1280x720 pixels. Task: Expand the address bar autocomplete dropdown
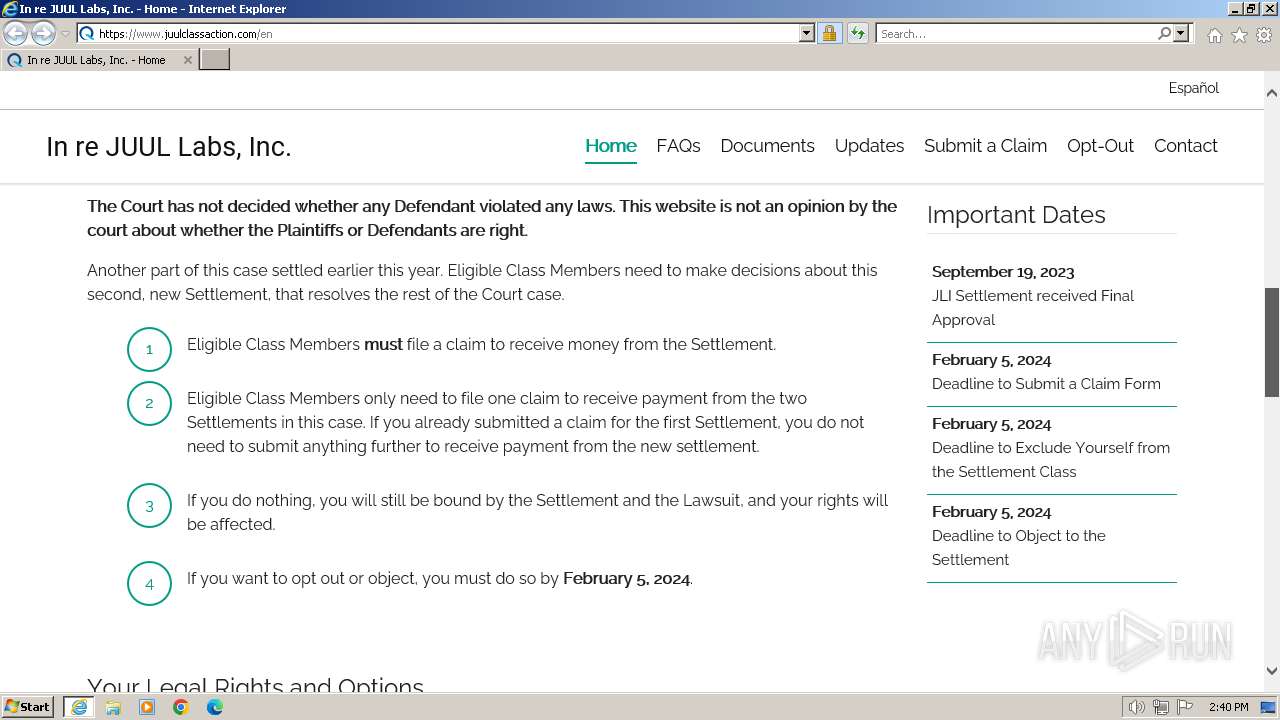pyautogui.click(x=807, y=33)
